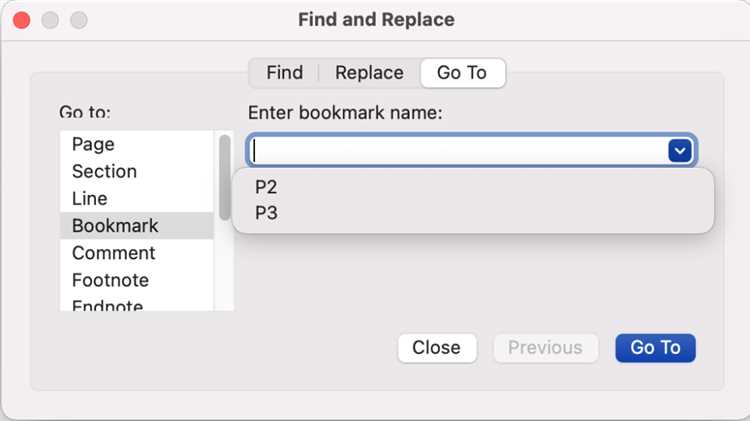Choose Page in the Go to list
This screenshot has width=750, height=421.
[x=93, y=145]
